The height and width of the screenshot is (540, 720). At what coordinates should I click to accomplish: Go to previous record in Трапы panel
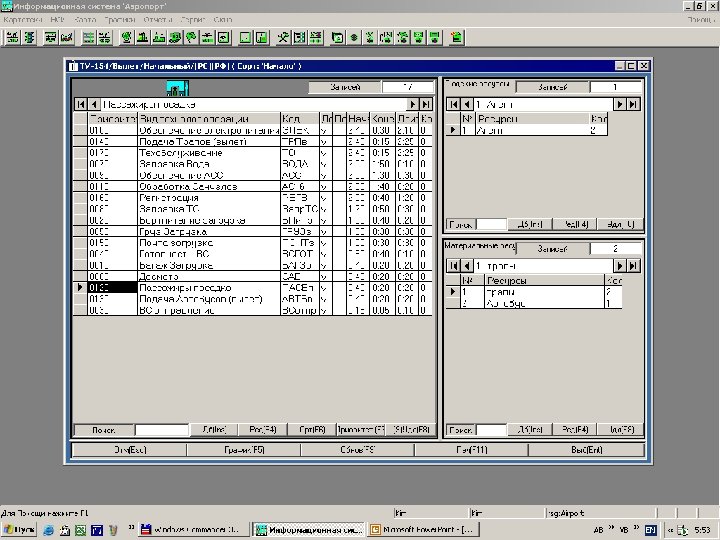pyautogui.click(x=467, y=266)
